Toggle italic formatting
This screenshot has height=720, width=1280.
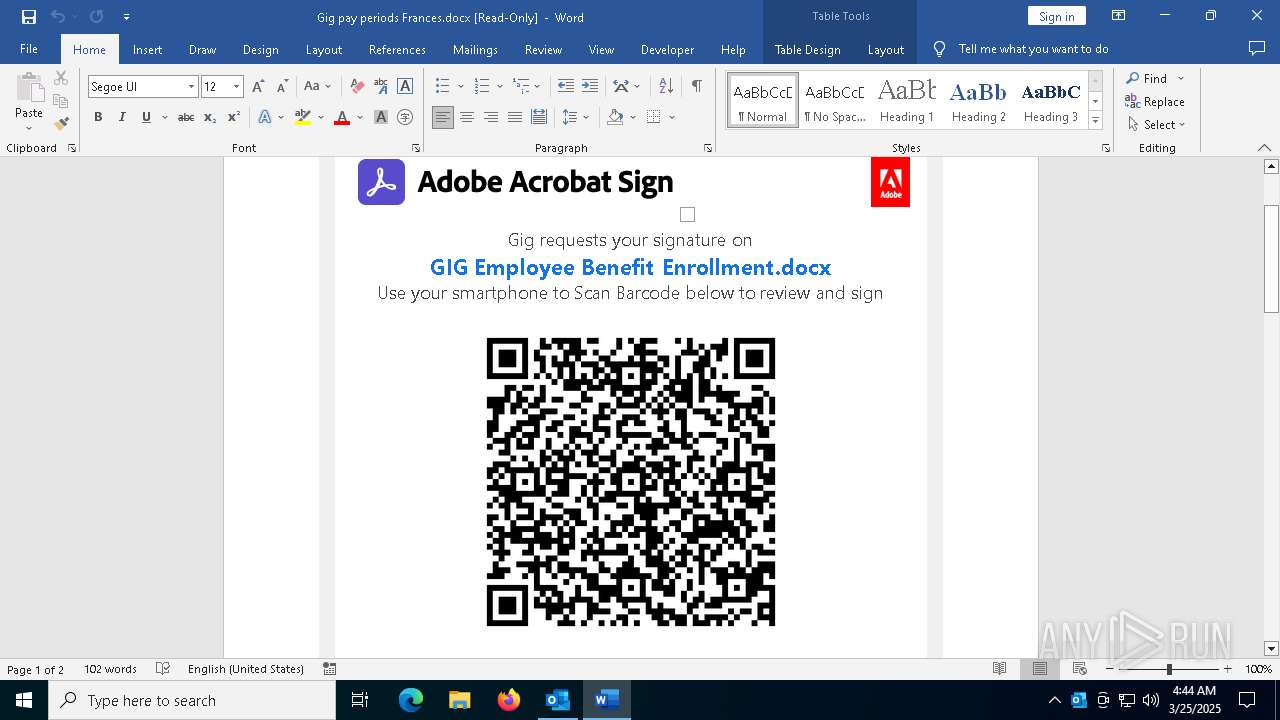(x=122, y=117)
